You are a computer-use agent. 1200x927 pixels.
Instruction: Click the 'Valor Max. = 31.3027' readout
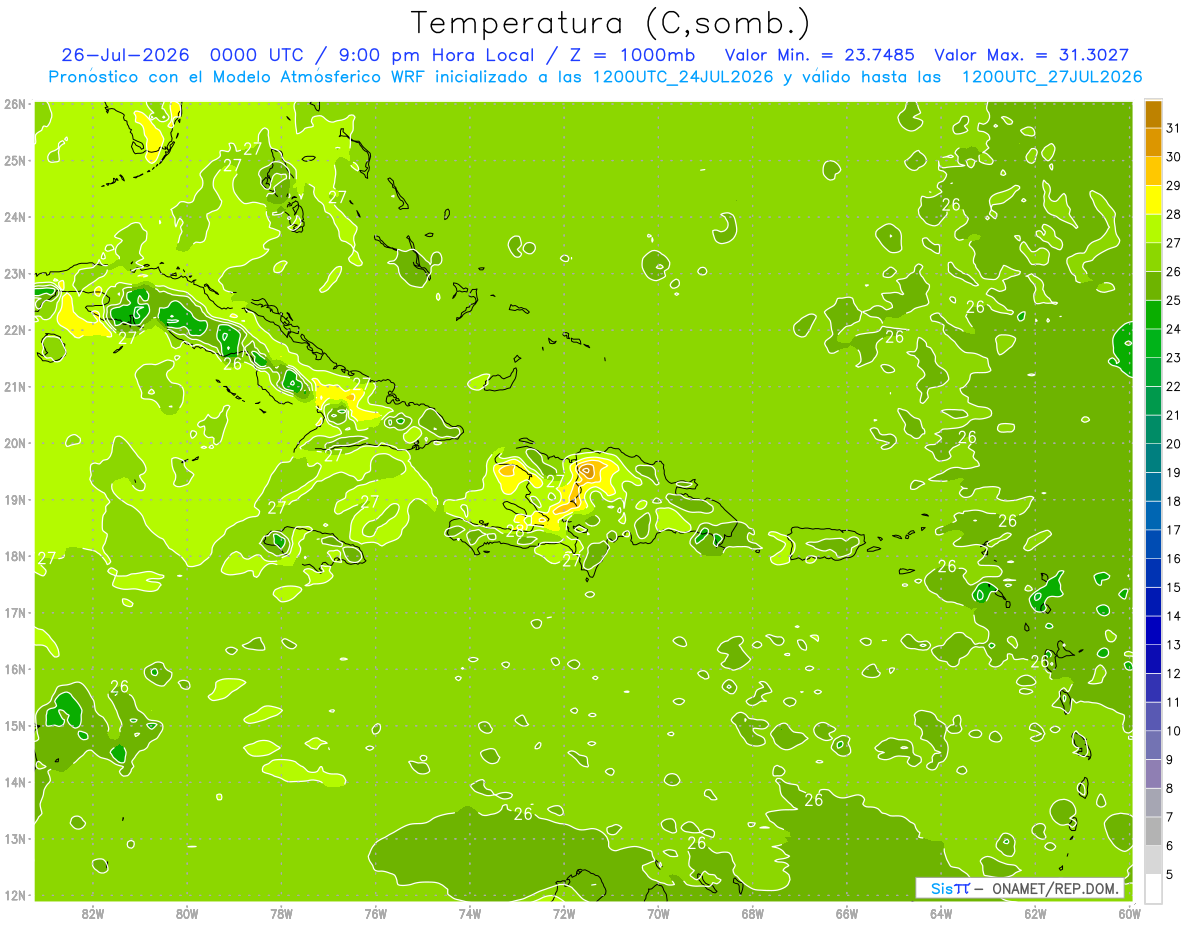(x=1032, y=55)
